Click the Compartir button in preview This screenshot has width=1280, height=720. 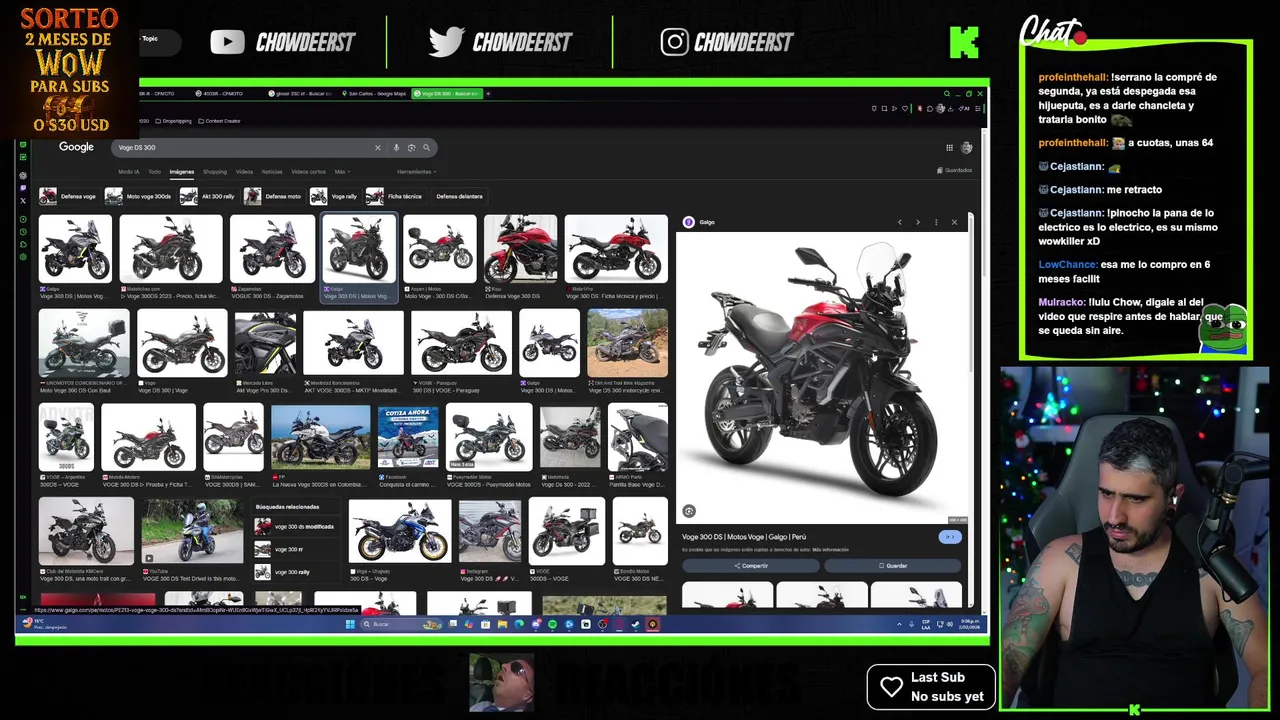pos(751,566)
